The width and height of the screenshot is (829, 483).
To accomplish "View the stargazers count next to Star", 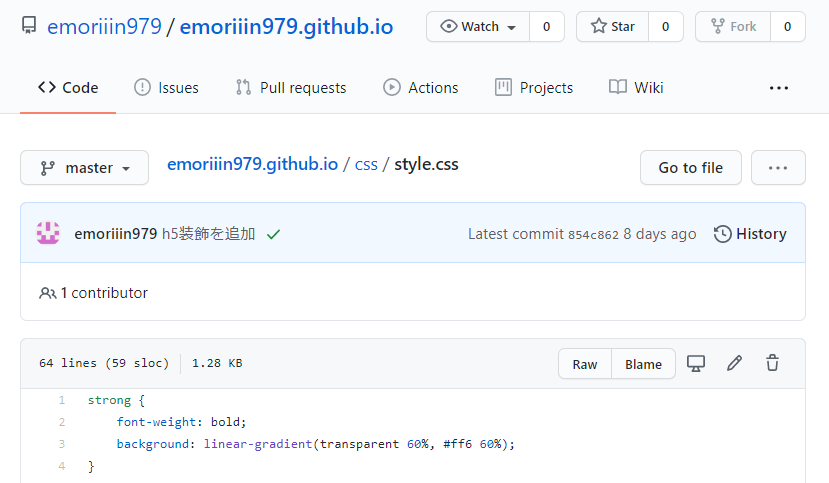I will pos(666,26).
